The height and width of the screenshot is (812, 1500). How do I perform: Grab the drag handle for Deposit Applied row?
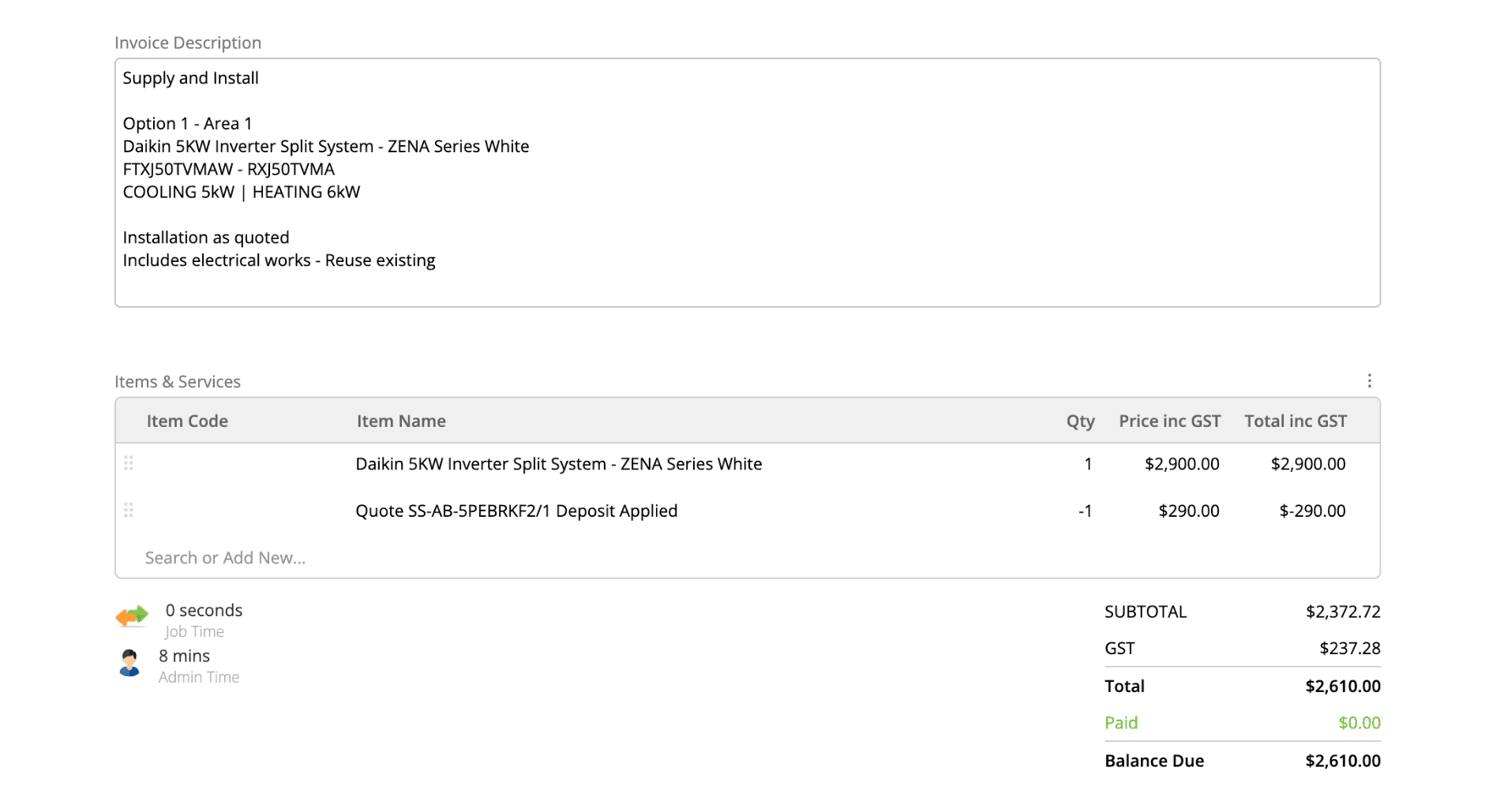click(129, 511)
